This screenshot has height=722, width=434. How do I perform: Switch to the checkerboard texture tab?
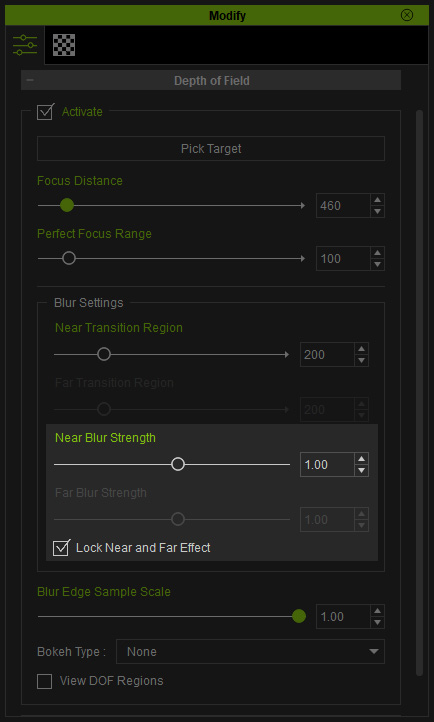[x=64, y=45]
